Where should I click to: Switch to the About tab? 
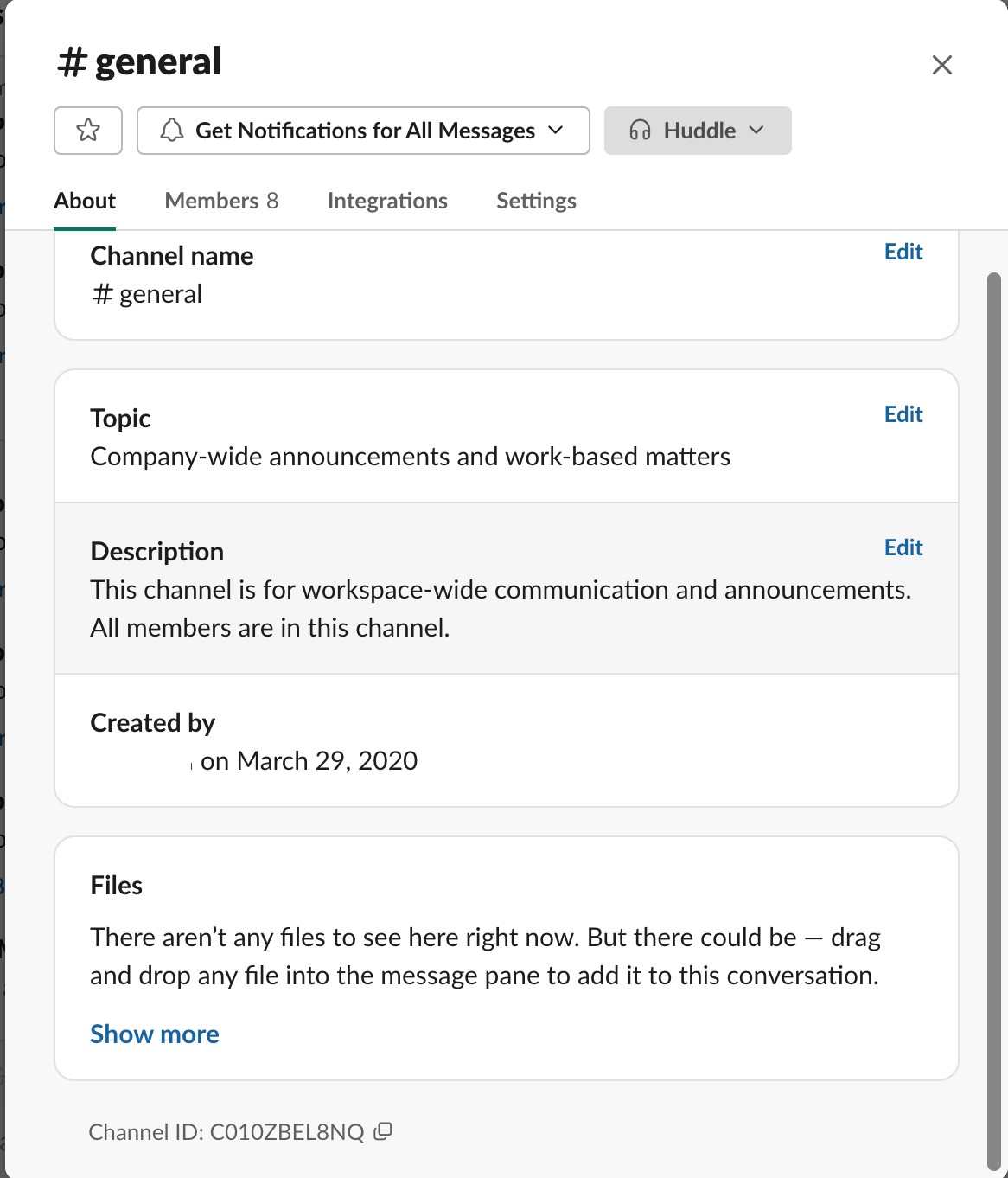point(85,201)
